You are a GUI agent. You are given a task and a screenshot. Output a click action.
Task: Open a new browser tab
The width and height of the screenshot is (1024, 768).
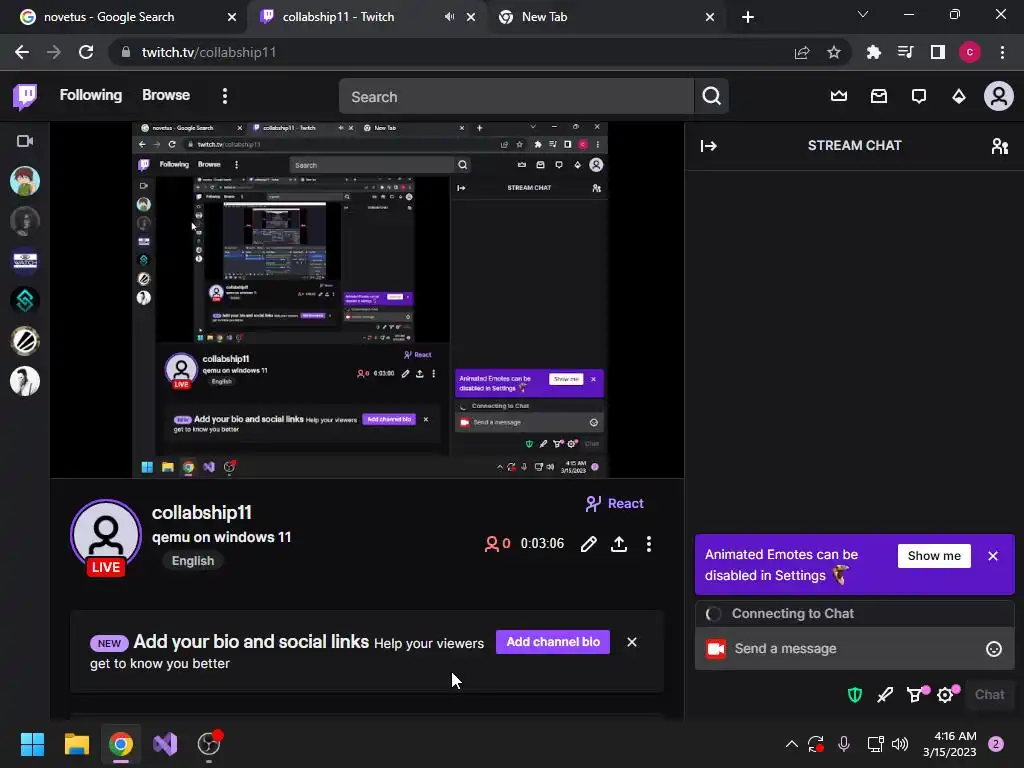pos(748,17)
